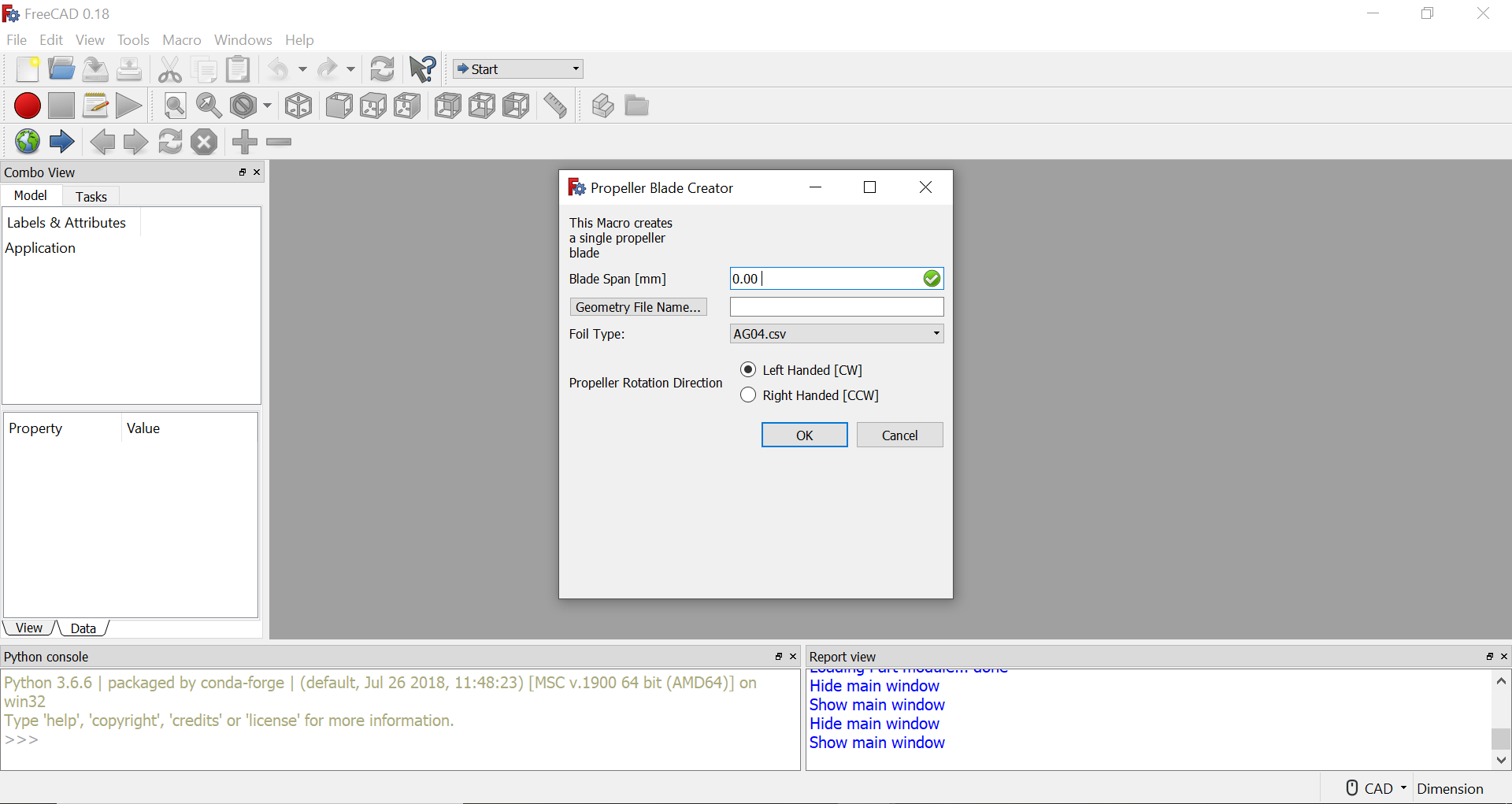Start recording a macro
Image resolution: width=1512 pixels, height=804 pixels.
pyautogui.click(x=27, y=105)
